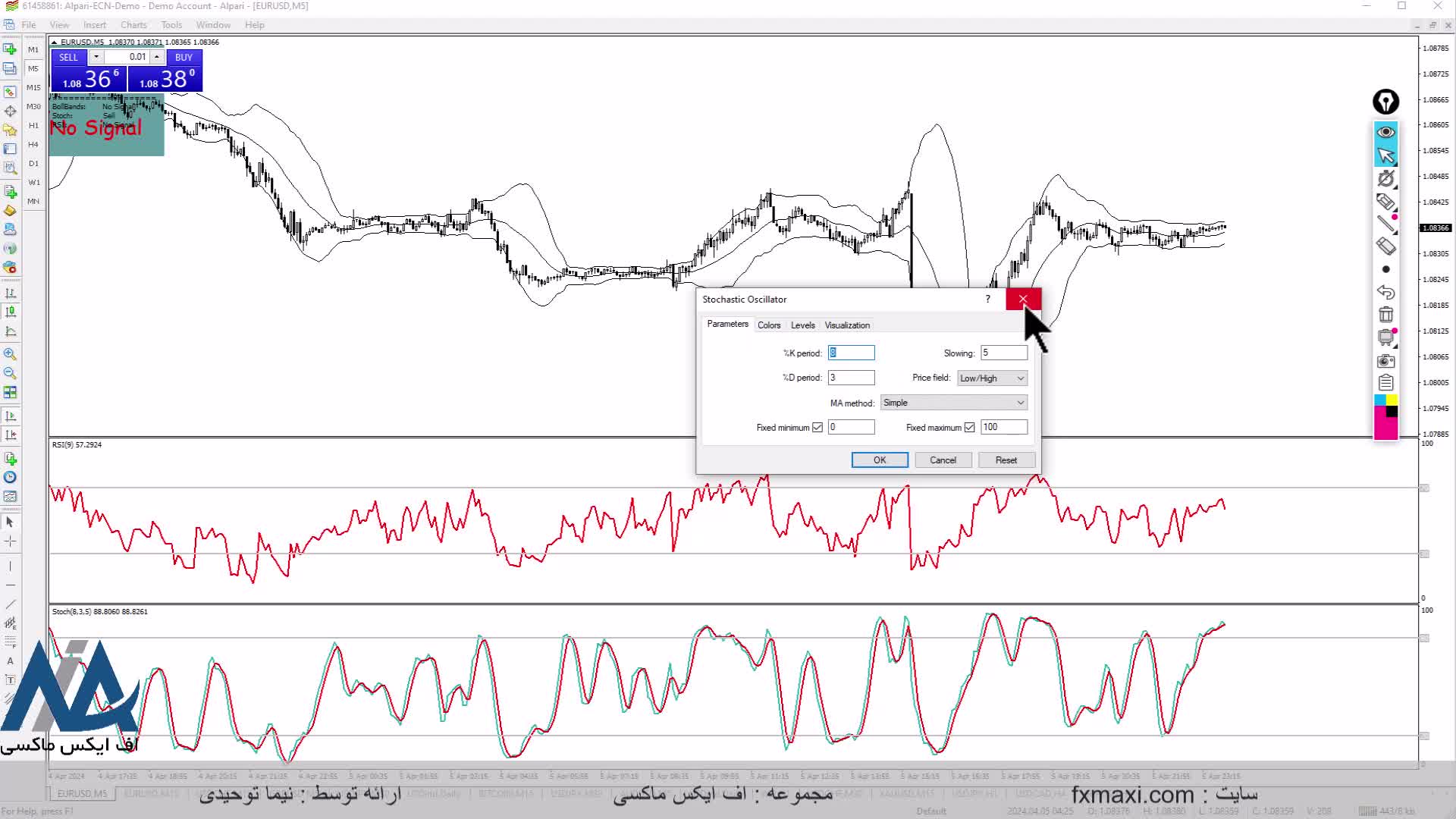
Task: Click the new chart plus icon
Action: [10, 49]
